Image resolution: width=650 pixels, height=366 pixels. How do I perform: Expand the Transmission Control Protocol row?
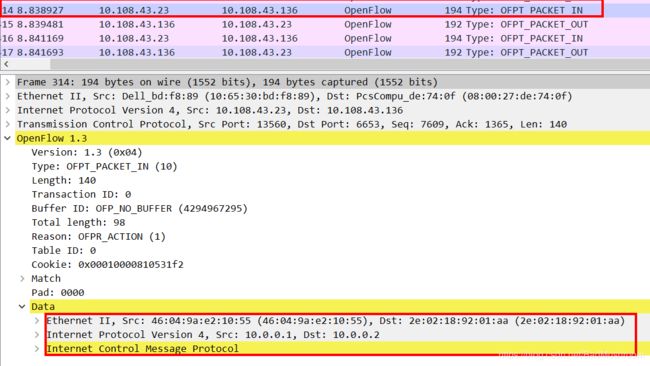7,124
